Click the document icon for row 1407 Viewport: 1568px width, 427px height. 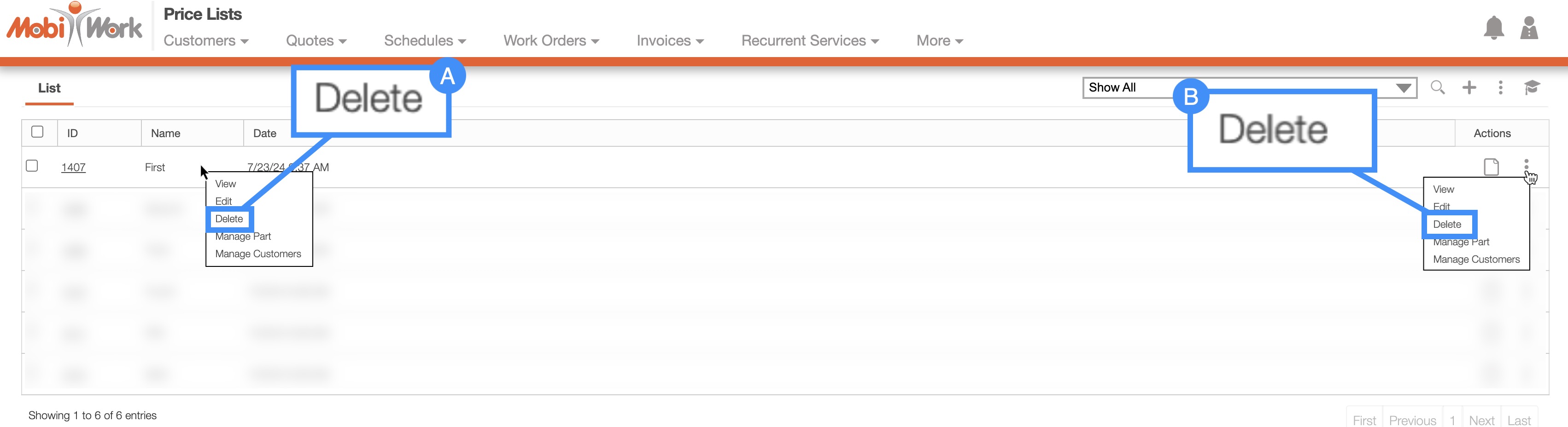[1491, 167]
